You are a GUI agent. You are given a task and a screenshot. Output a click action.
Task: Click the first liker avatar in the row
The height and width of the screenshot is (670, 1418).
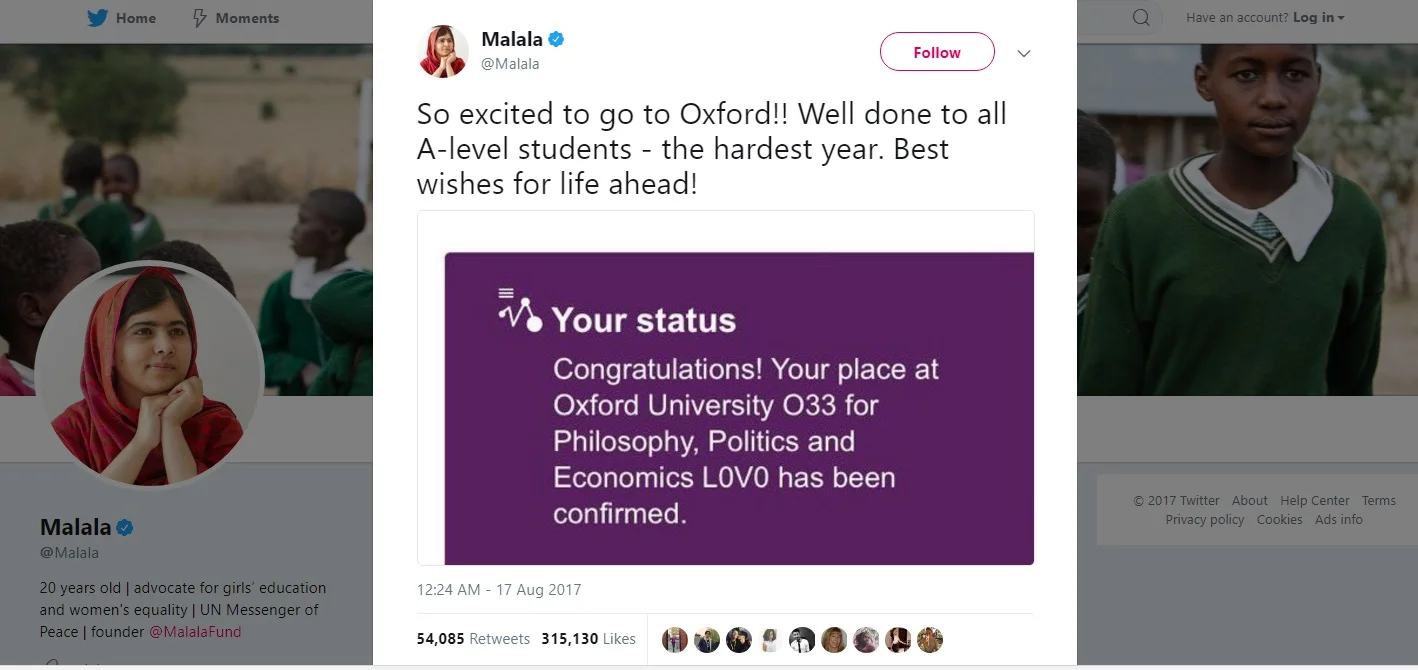675,640
